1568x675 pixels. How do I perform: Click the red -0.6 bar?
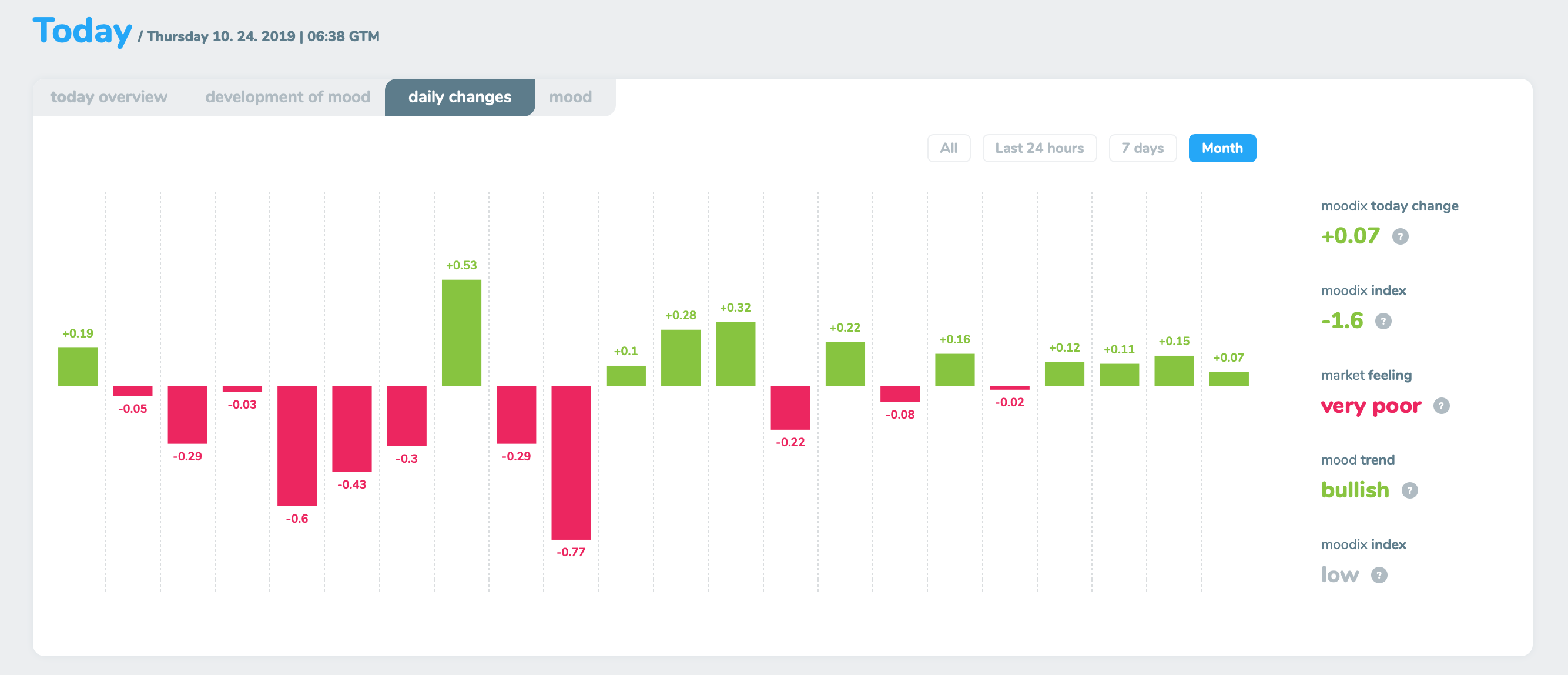297,445
